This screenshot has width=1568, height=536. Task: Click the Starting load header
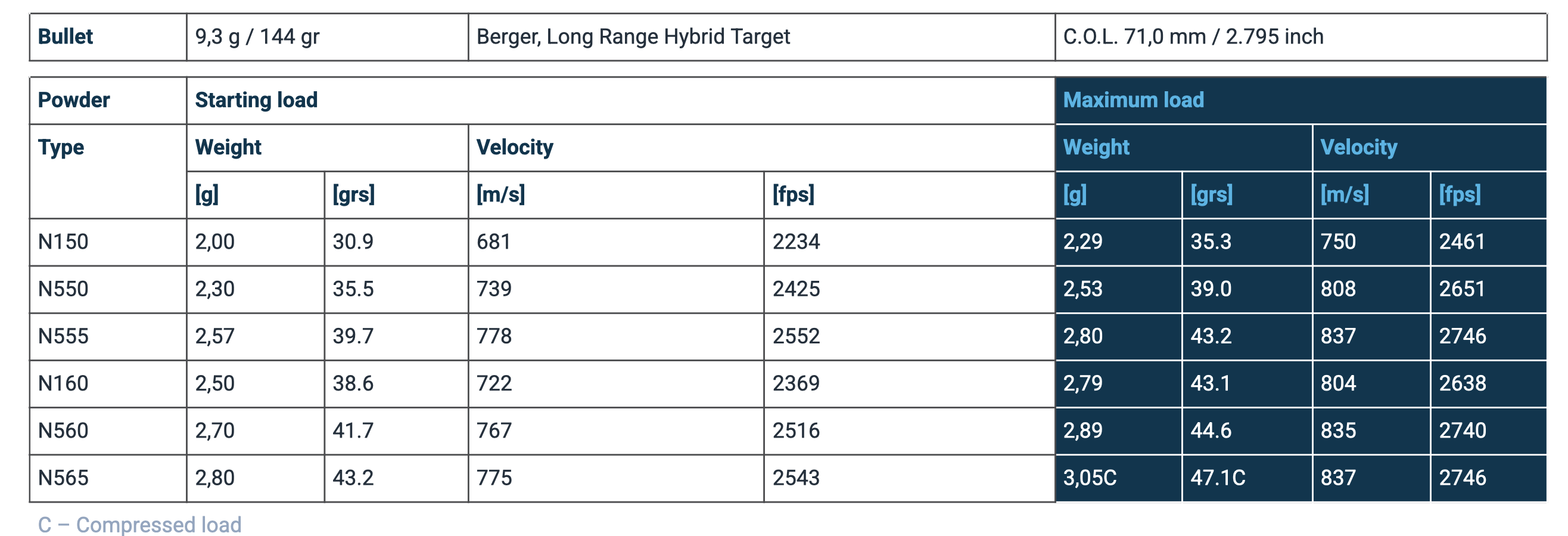(x=621, y=101)
